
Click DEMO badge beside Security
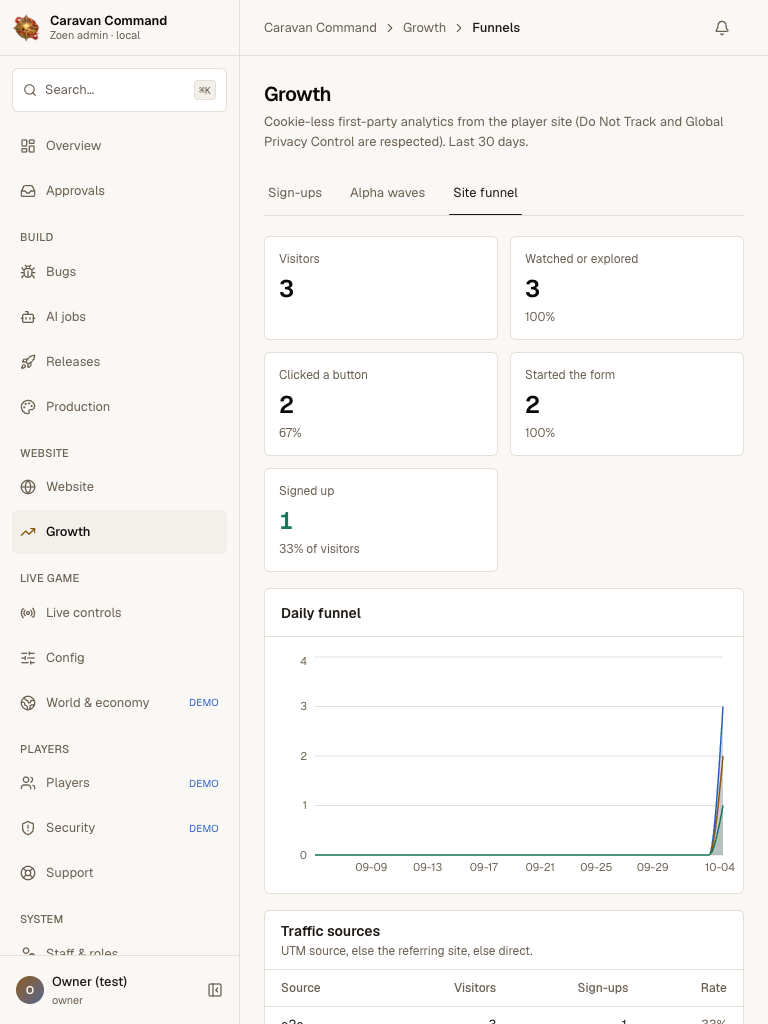(204, 828)
